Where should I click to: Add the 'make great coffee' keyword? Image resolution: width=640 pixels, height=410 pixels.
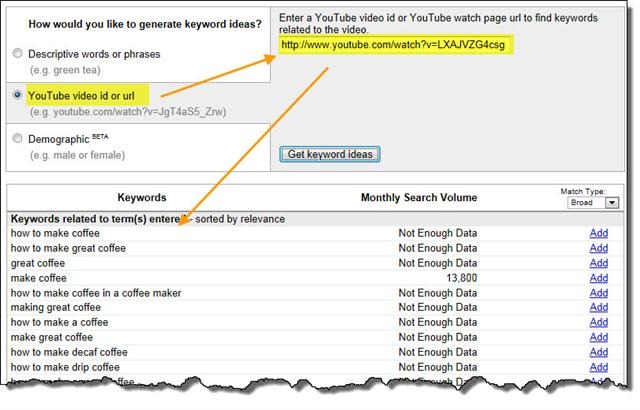click(598, 338)
